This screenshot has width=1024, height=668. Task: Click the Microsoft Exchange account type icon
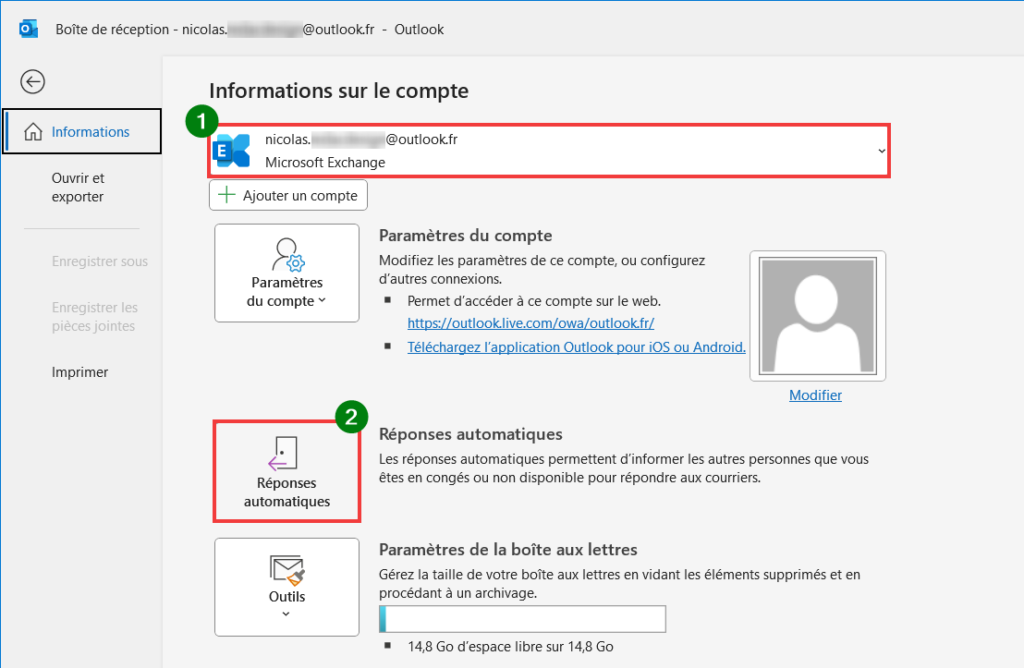232,150
